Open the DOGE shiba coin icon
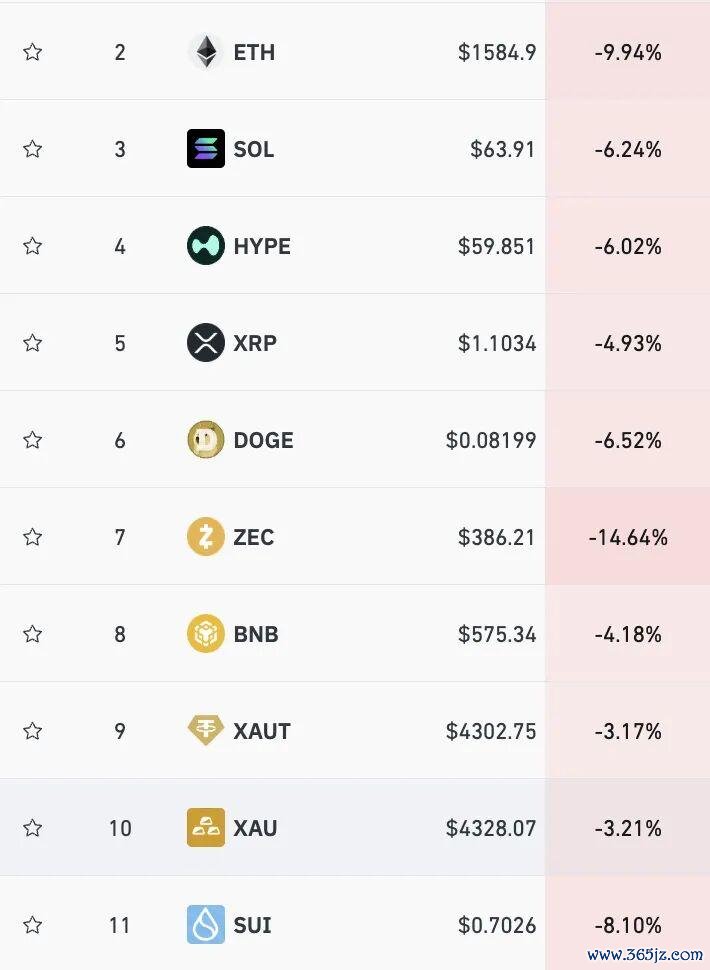Image resolution: width=710 pixels, height=970 pixels. tap(206, 440)
